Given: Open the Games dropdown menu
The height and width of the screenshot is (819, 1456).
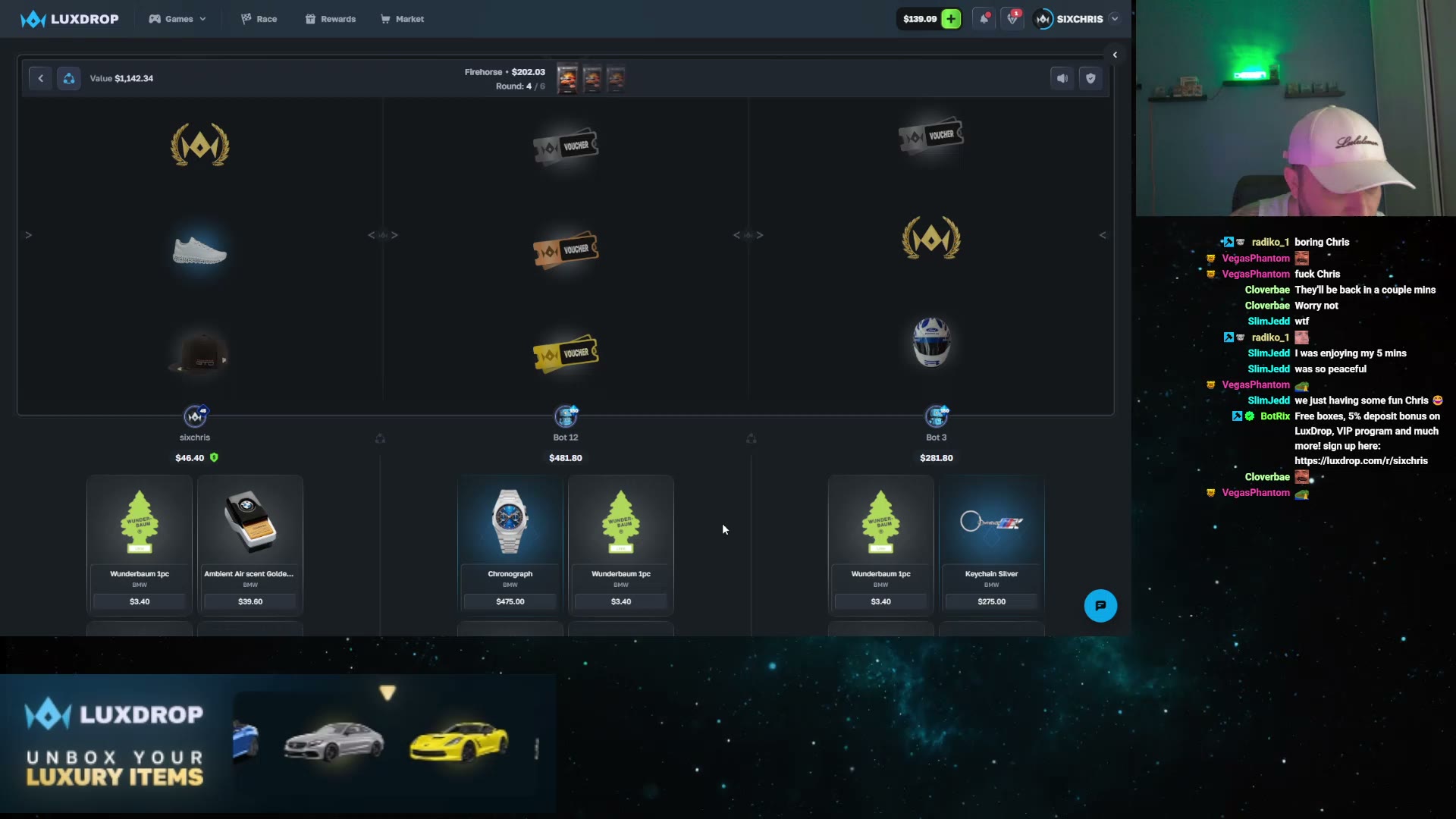Looking at the screenshot, I should point(177,19).
